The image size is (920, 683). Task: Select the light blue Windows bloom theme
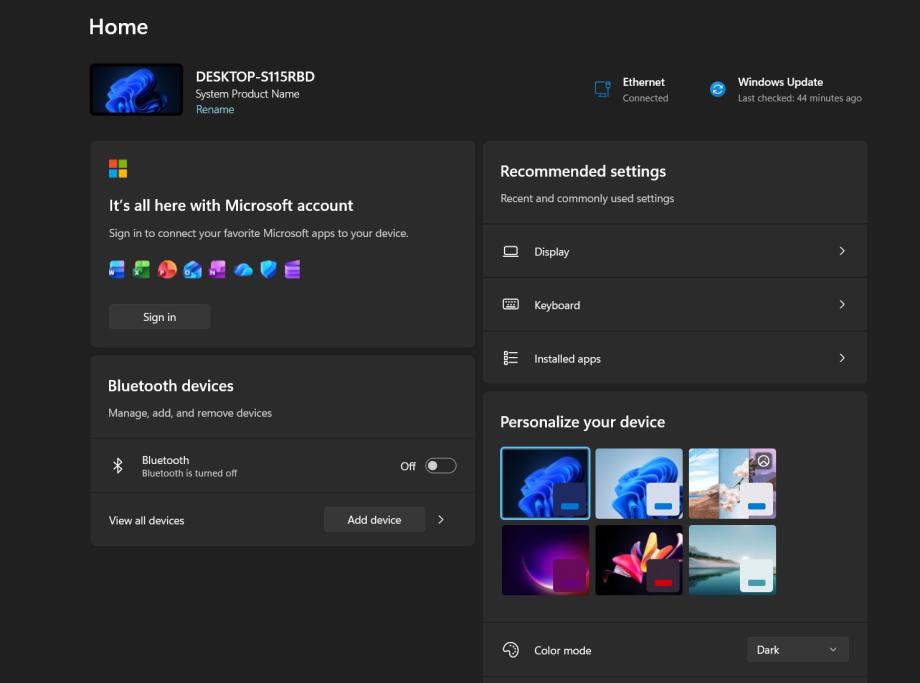(x=638, y=483)
